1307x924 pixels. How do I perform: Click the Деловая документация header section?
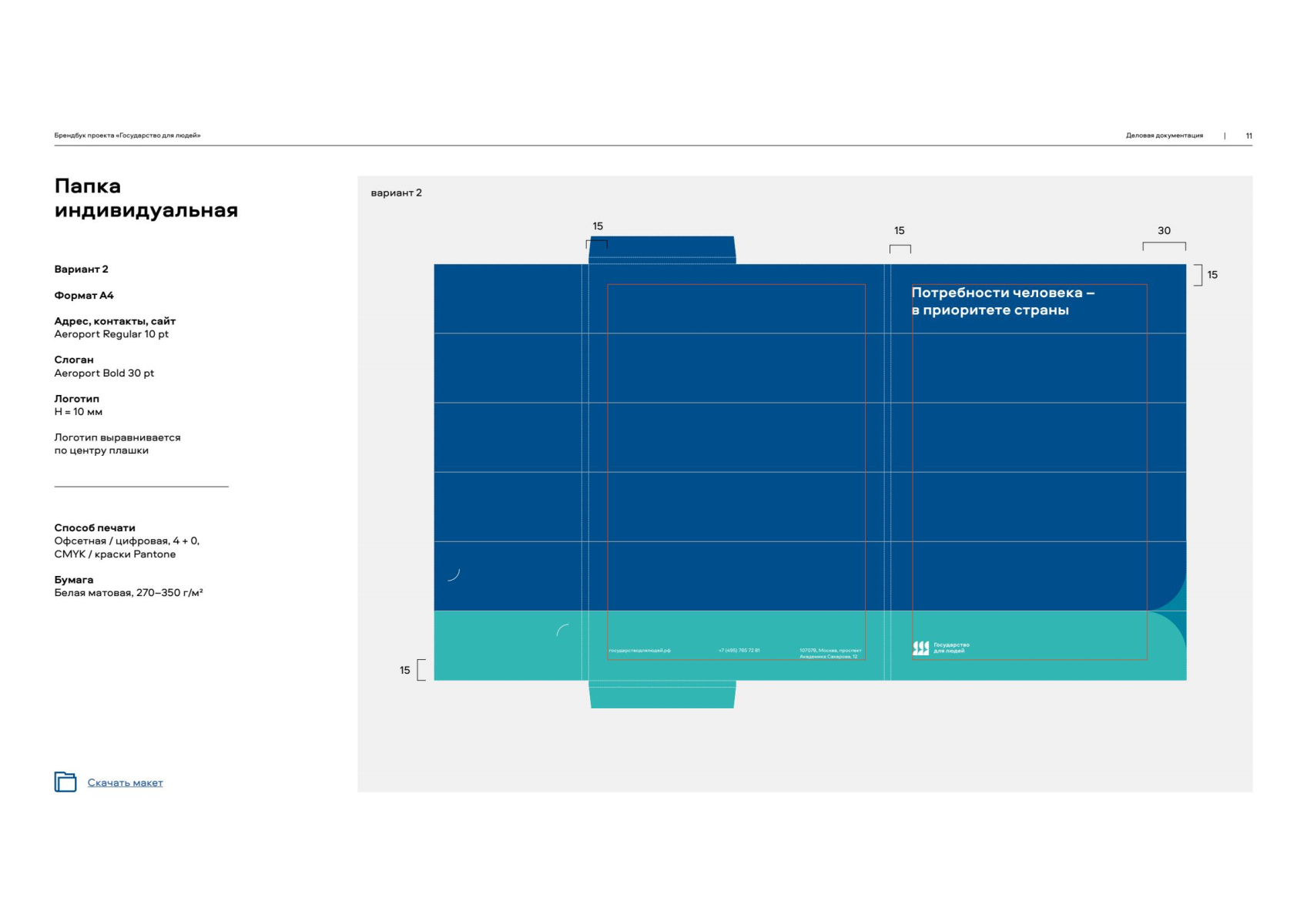point(1164,136)
